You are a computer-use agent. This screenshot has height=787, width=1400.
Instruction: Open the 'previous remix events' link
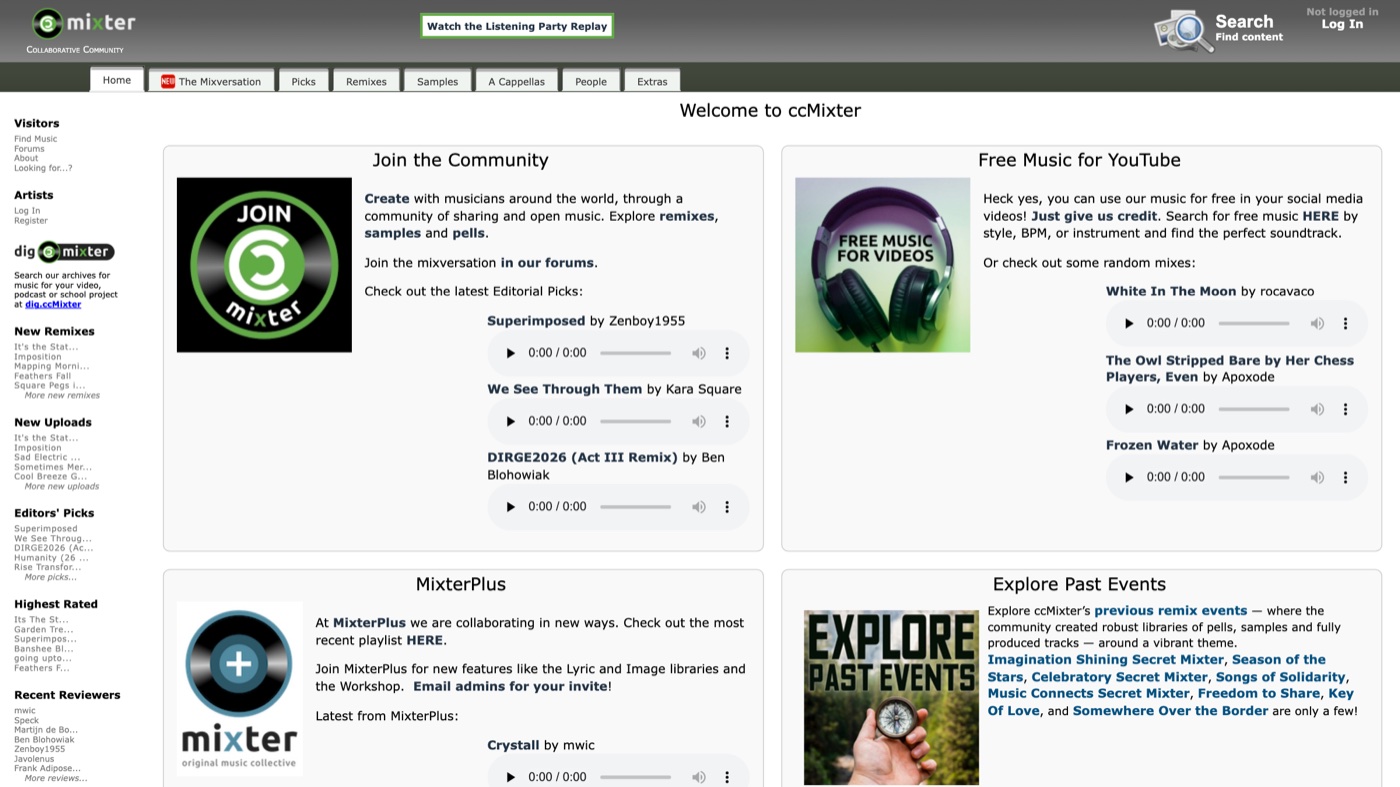coord(1170,611)
